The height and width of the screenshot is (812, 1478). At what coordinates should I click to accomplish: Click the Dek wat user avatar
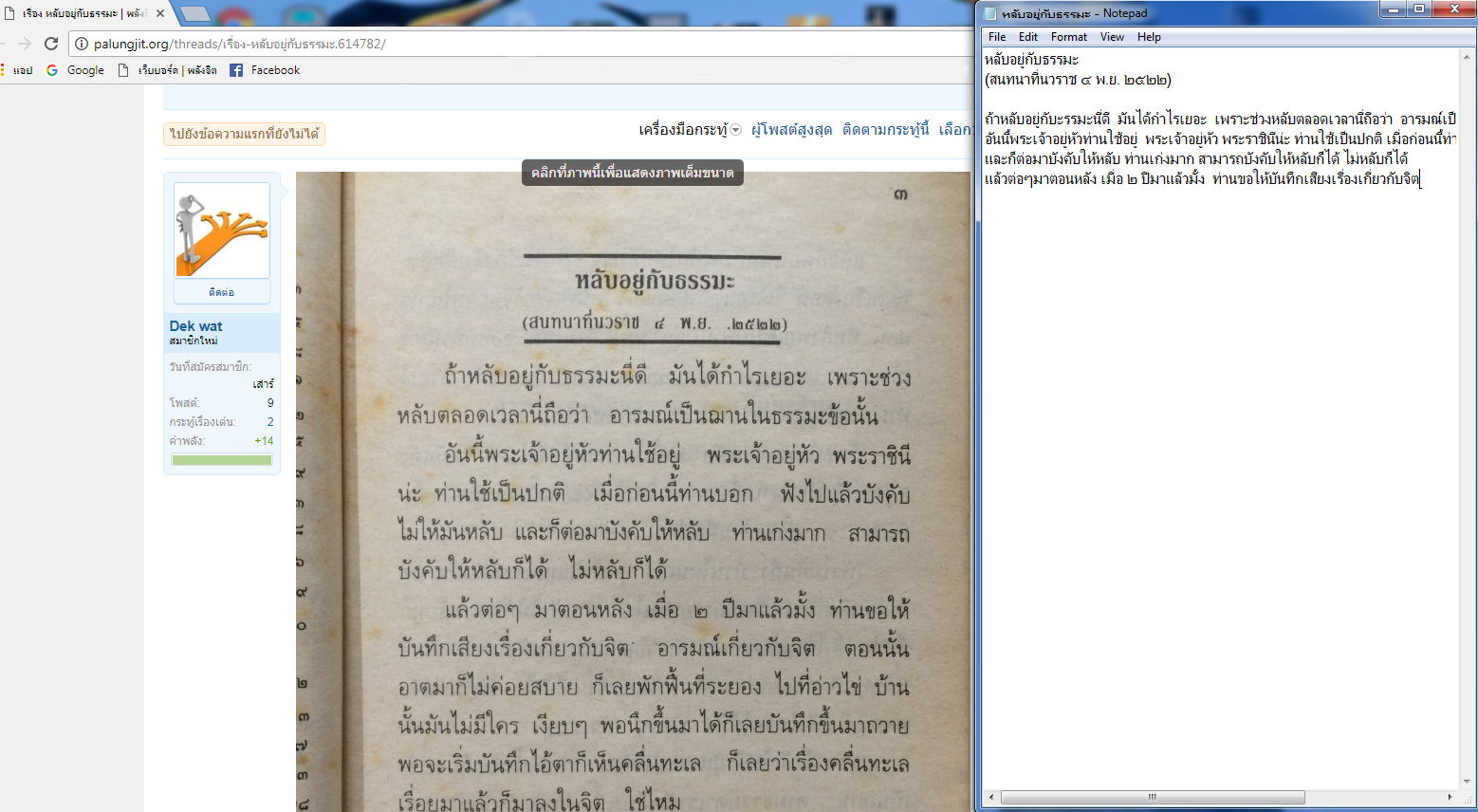[222, 231]
